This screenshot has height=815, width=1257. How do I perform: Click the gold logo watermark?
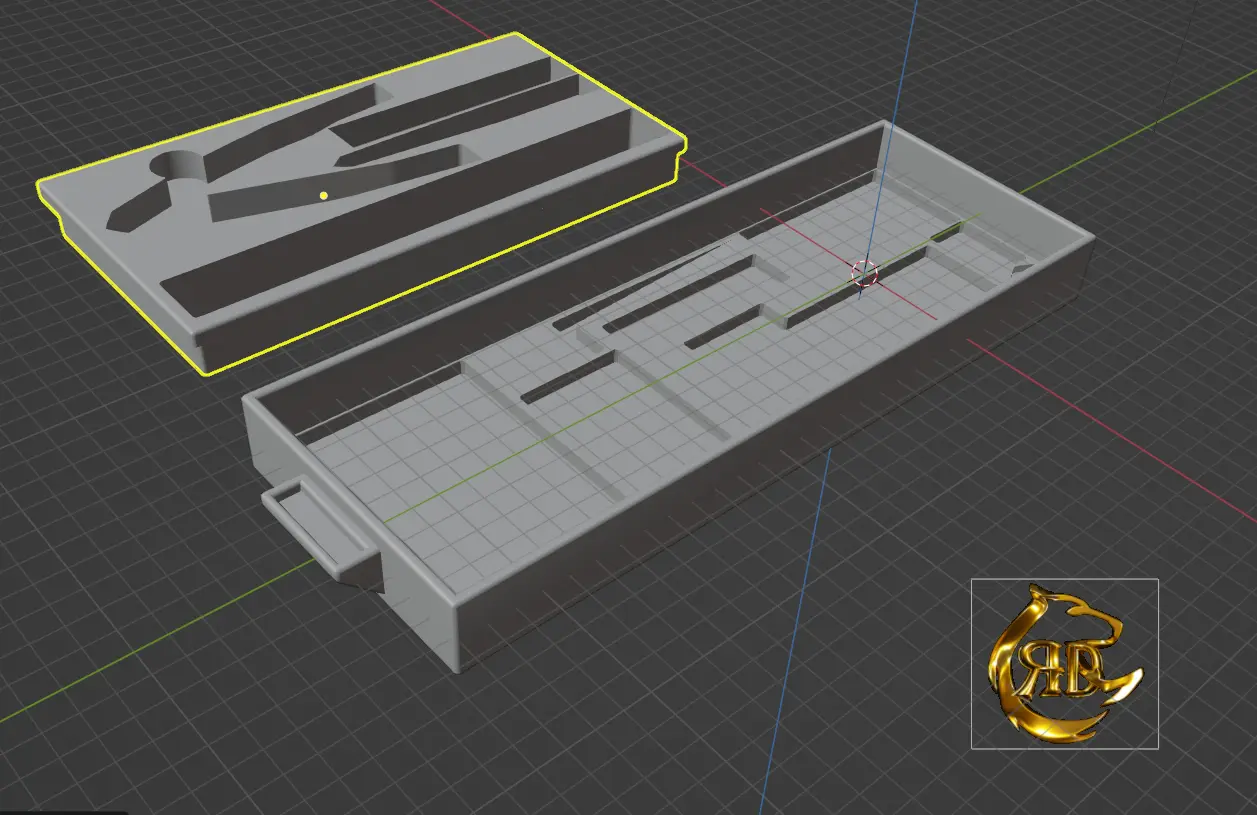(x=1064, y=663)
